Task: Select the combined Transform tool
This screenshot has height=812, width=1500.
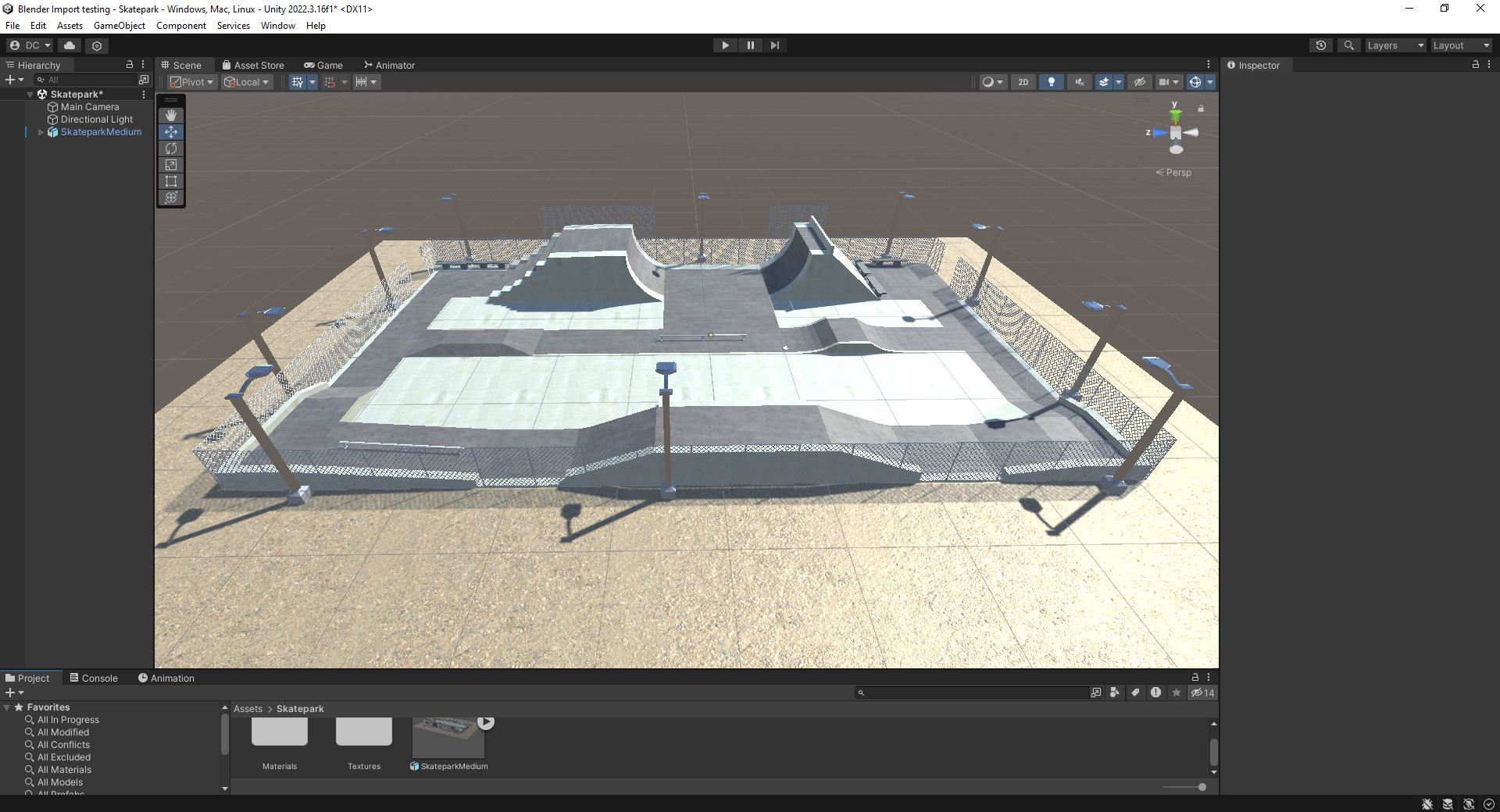Action: 171,198
